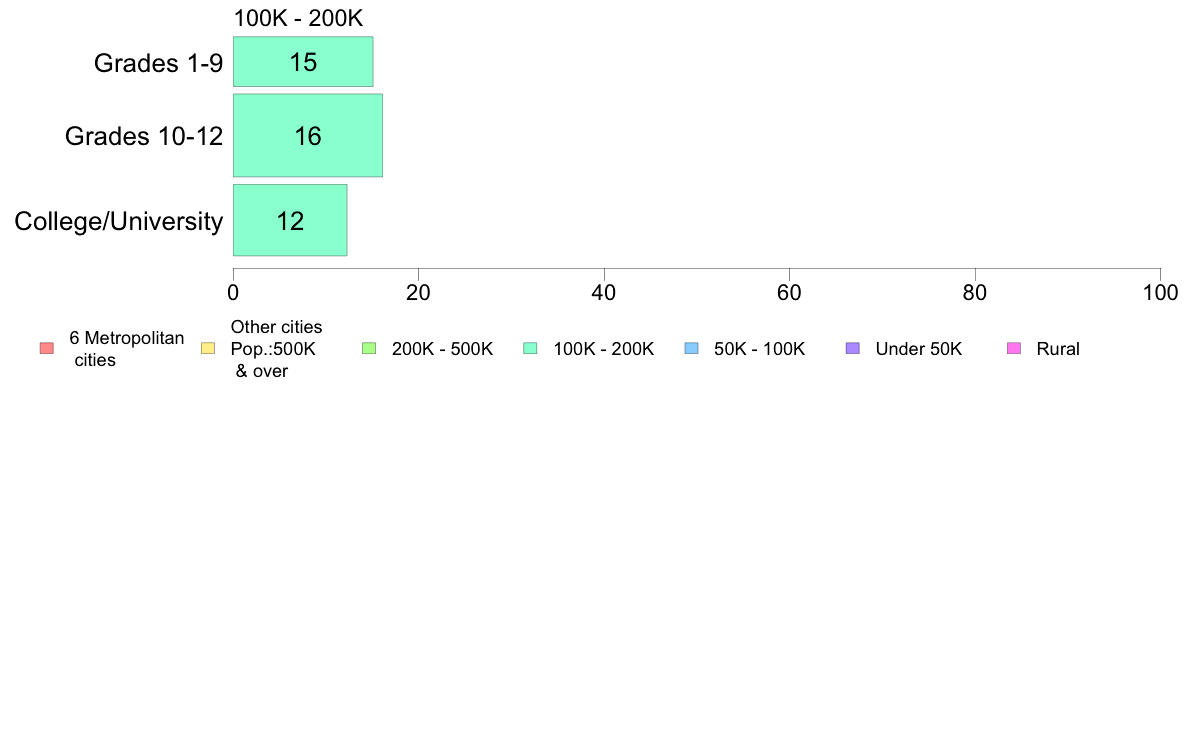This screenshot has height=736, width=1188.
Task: Select the Grades 10-12 bar showing 16
Action: coord(308,136)
